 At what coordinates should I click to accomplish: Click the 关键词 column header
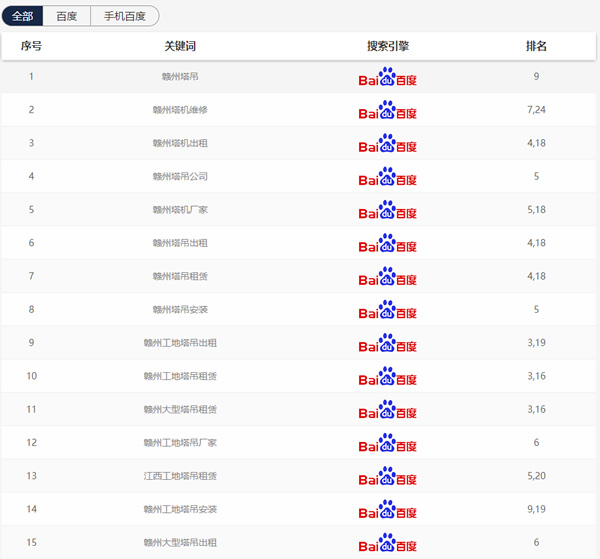click(180, 46)
